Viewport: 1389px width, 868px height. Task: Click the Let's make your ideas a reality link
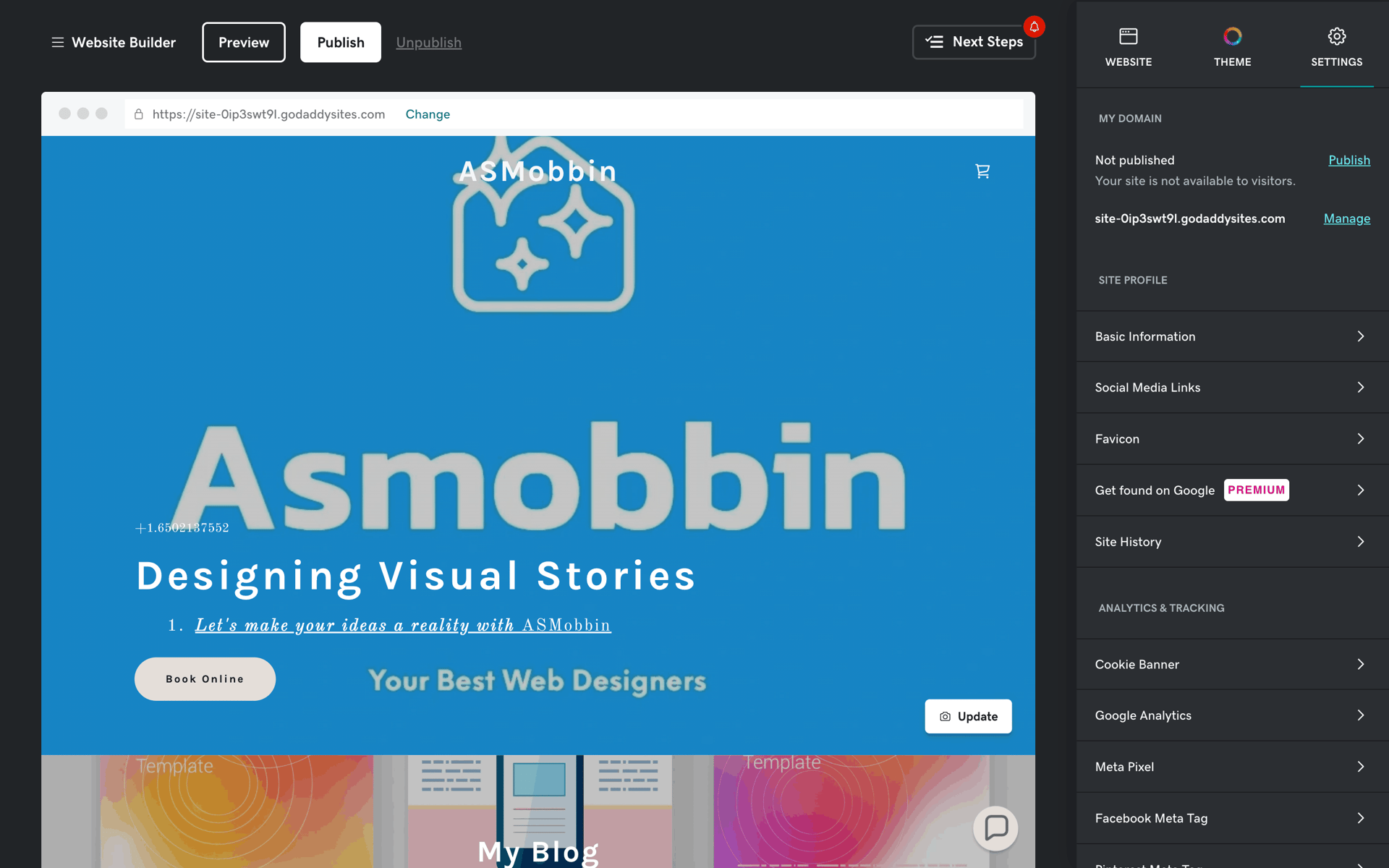[x=403, y=625]
